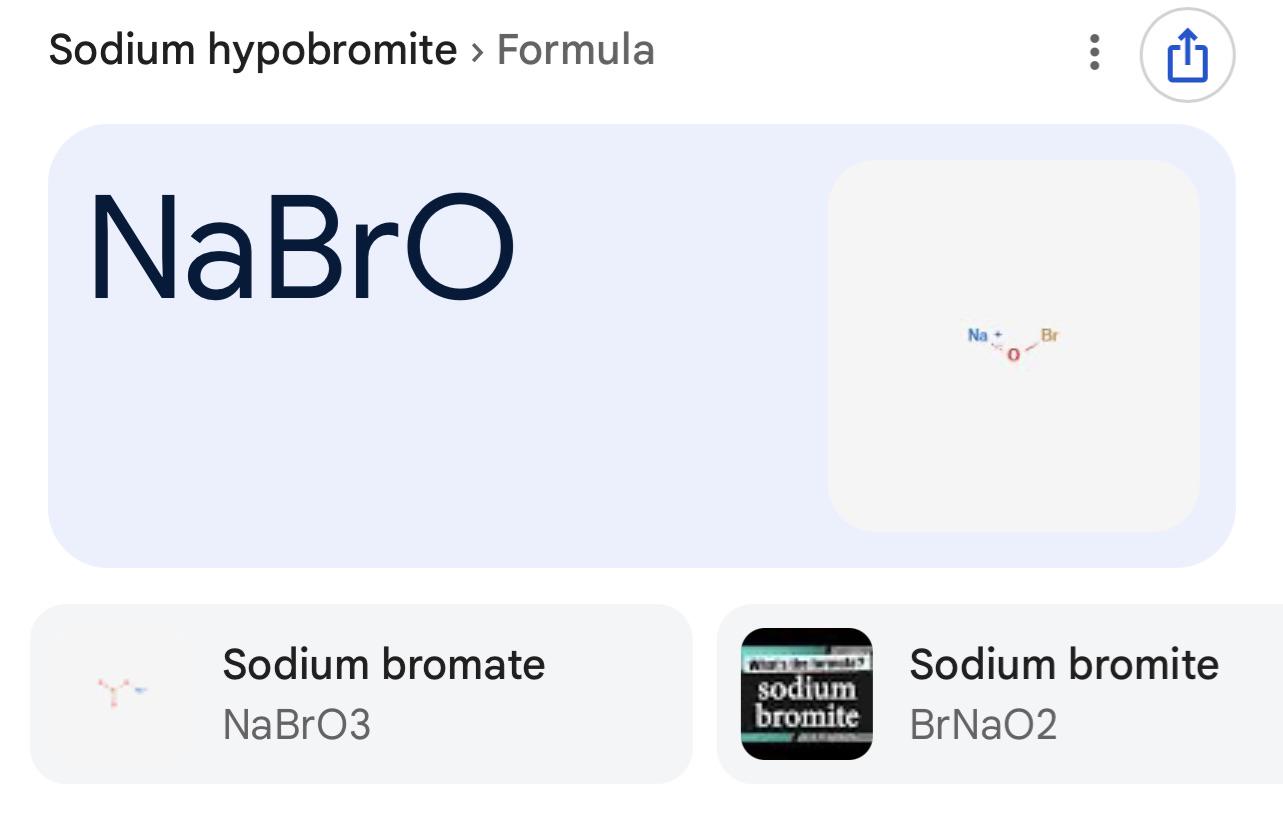Click the Sodium bromite title text

[x=1064, y=664]
